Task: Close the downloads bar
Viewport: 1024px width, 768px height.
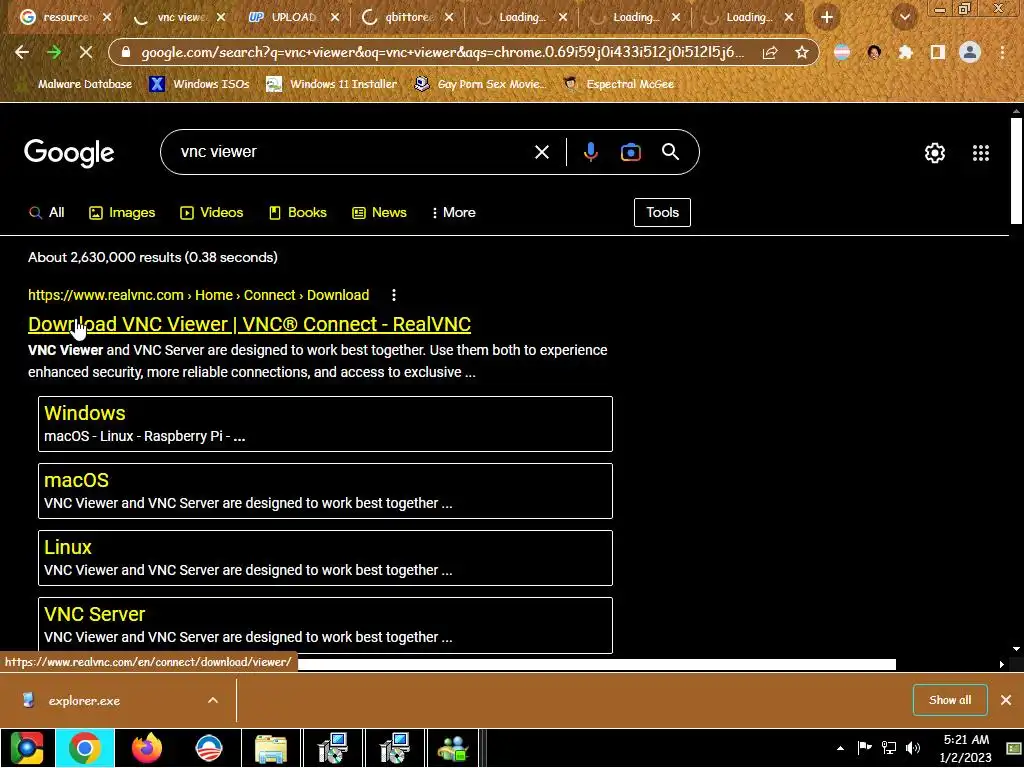Action: coord(1006,700)
